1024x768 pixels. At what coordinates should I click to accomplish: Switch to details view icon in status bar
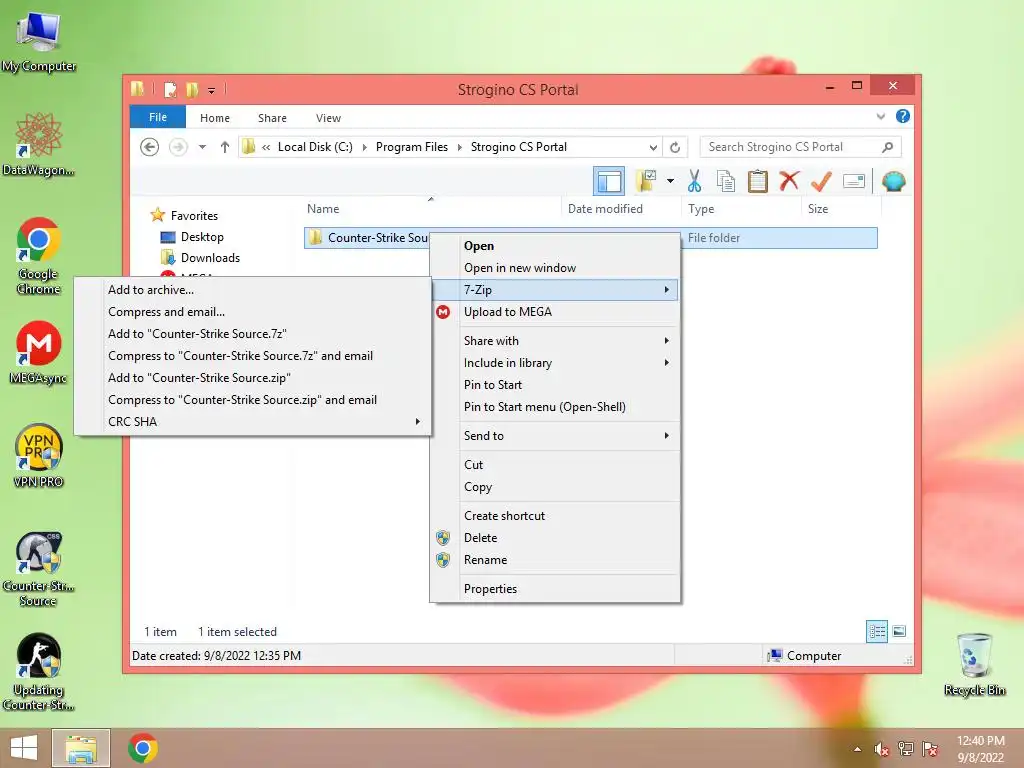(876, 631)
